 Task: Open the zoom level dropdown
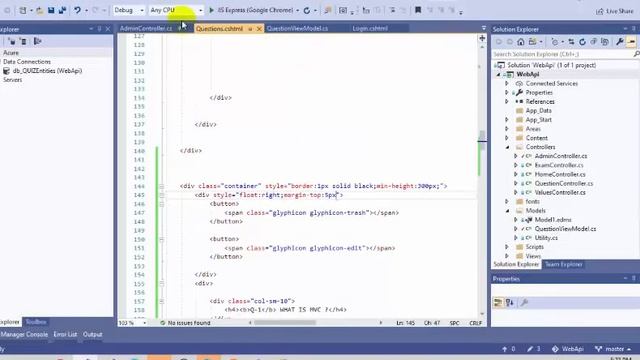pos(144,323)
